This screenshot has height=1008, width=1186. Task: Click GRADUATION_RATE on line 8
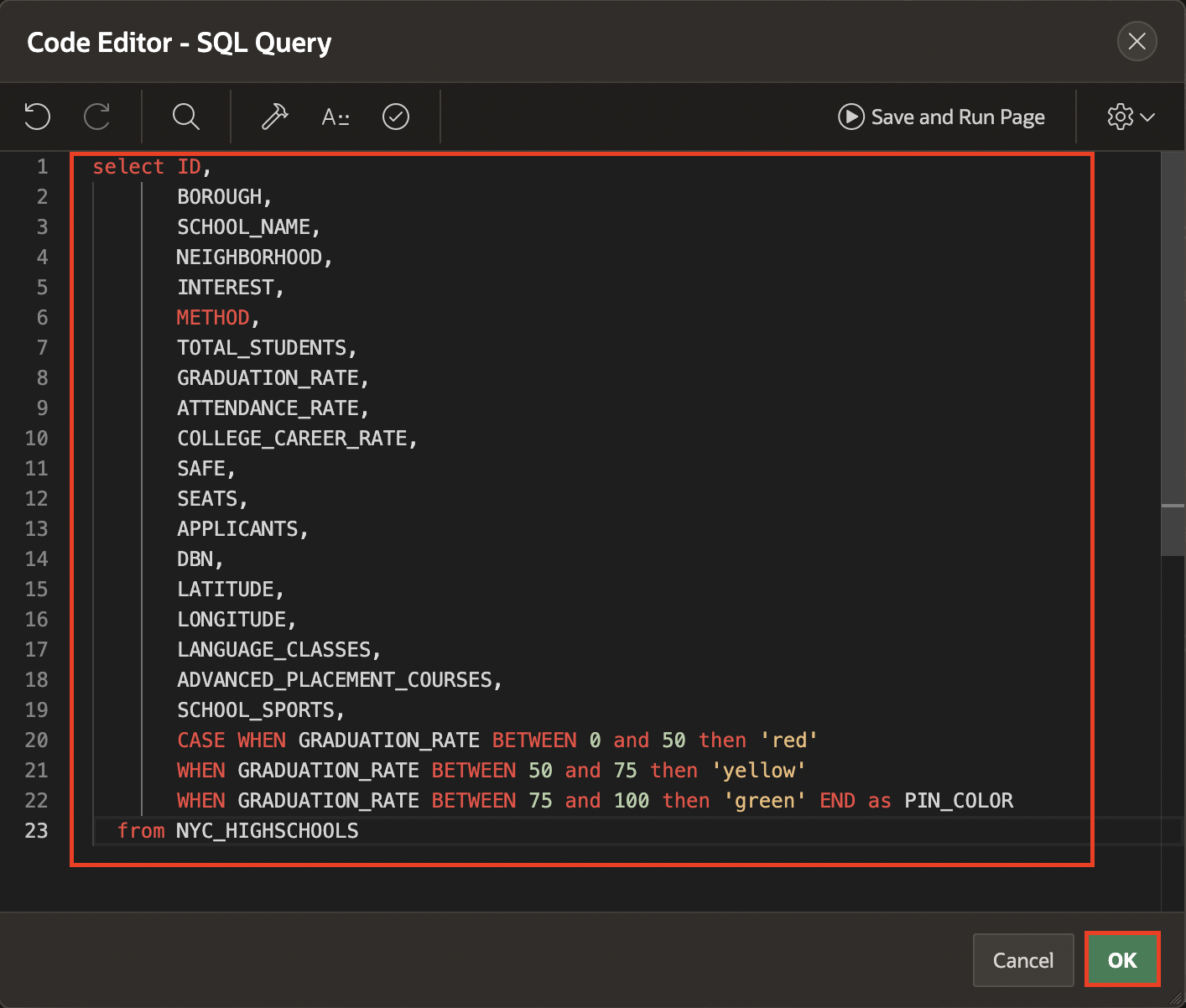click(268, 378)
